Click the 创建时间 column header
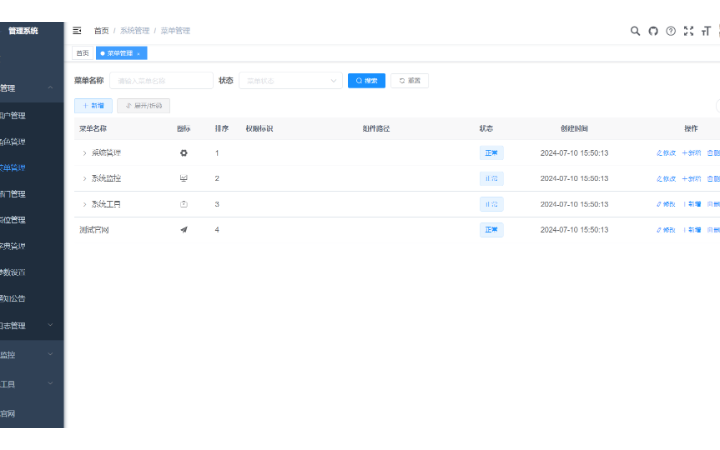 coord(574,129)
